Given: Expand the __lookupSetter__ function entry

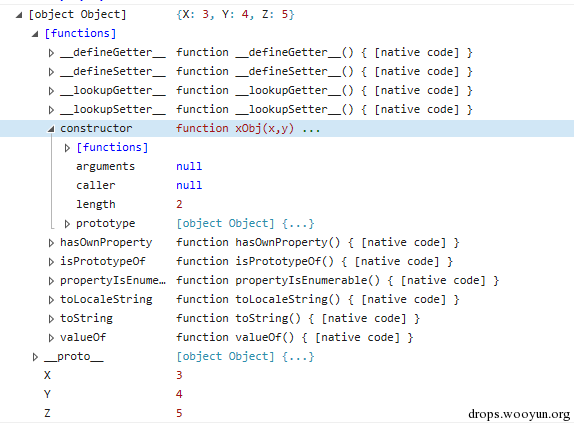Looking at the screenshot, I should tap(51, 110).
